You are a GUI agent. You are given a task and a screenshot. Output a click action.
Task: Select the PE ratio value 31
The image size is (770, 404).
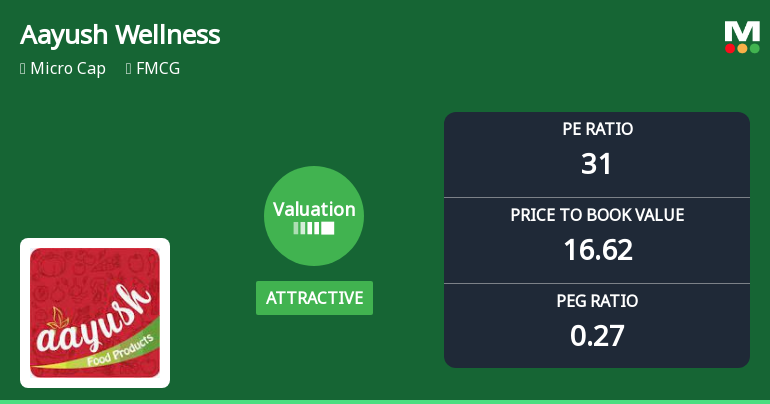597,163
